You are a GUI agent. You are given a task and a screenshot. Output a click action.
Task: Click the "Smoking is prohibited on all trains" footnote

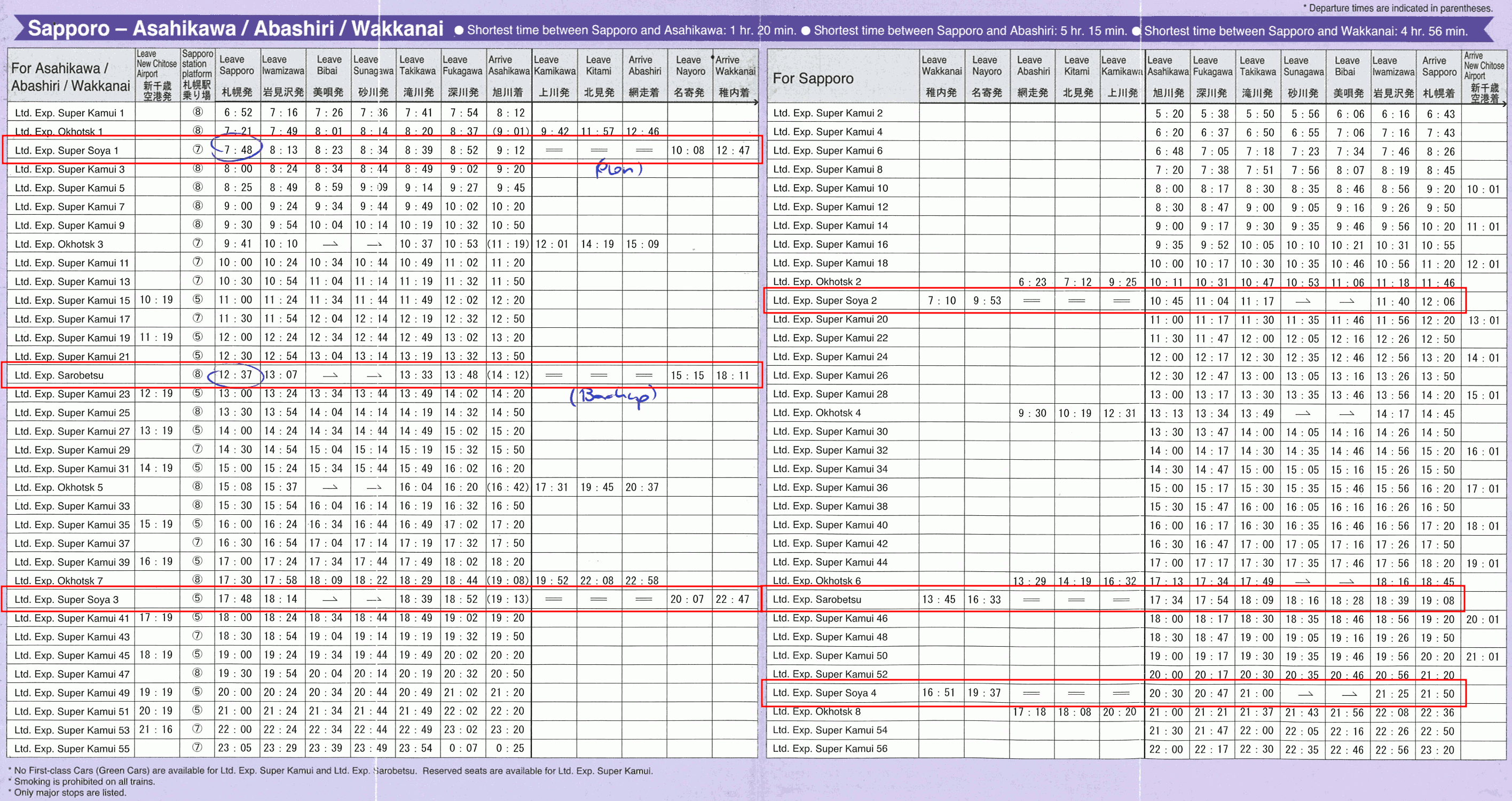tap(84, 782)
